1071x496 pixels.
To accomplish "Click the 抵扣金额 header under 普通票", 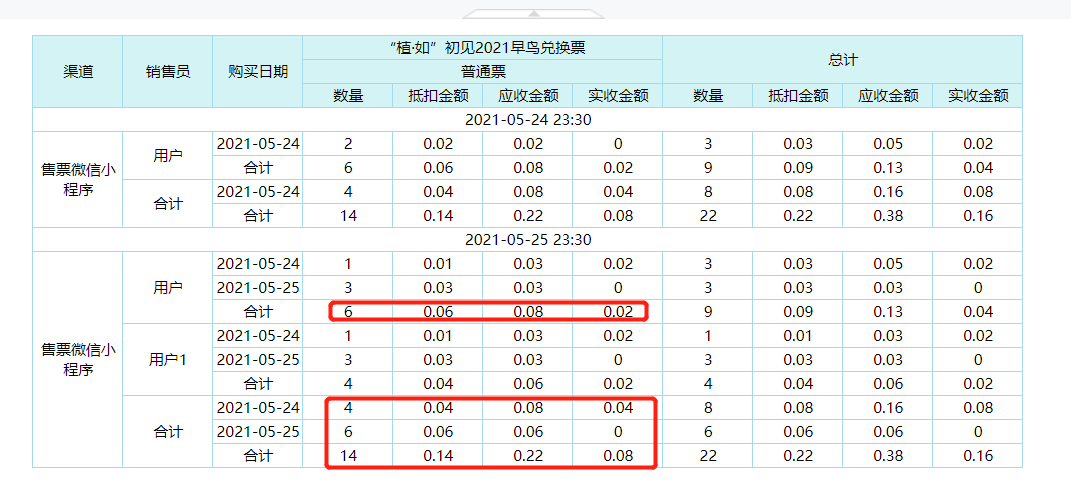I will pos(437,96).
